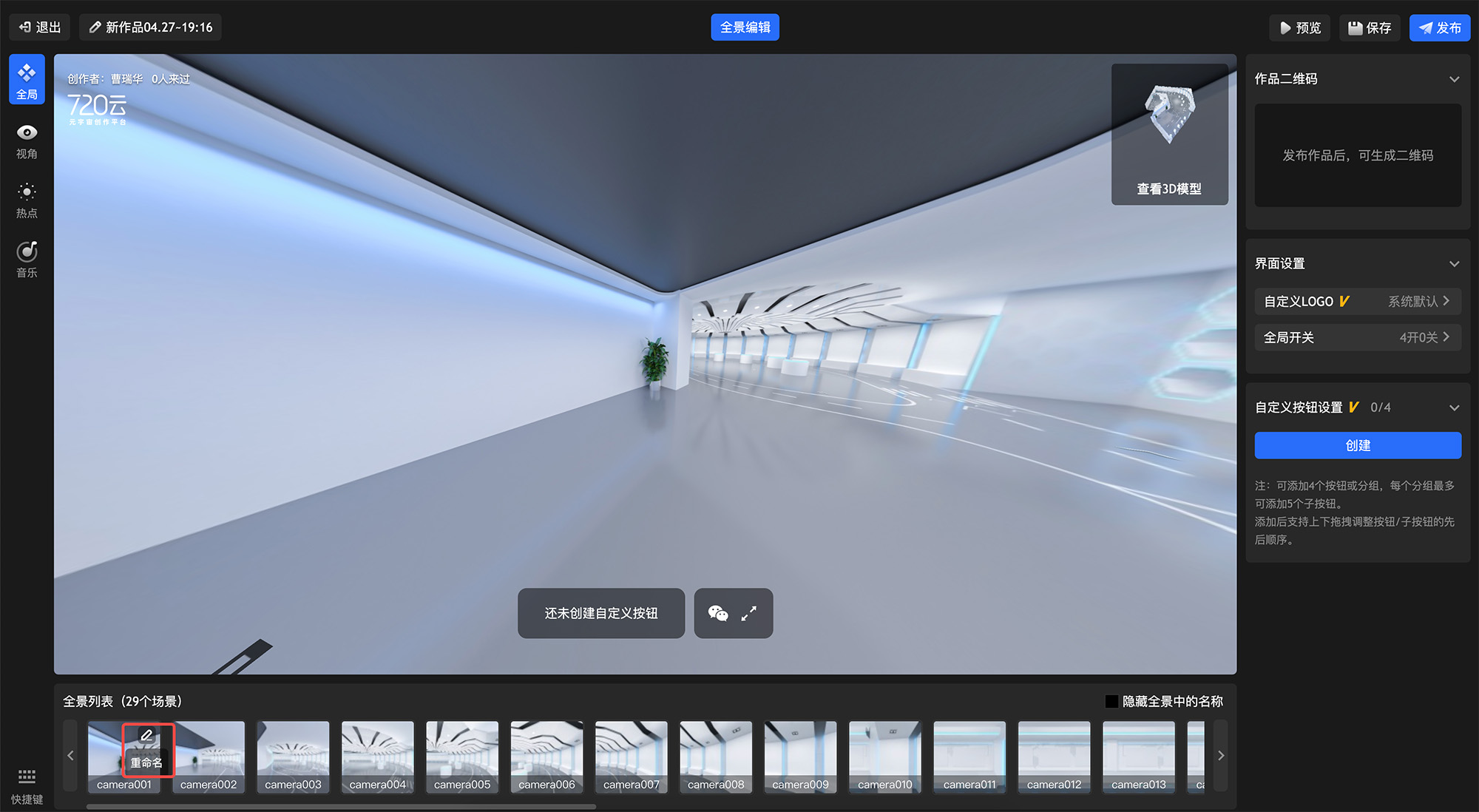Select the camera007 thumbnail
This screenshot has width=1479, height=812.
point(631,756)
